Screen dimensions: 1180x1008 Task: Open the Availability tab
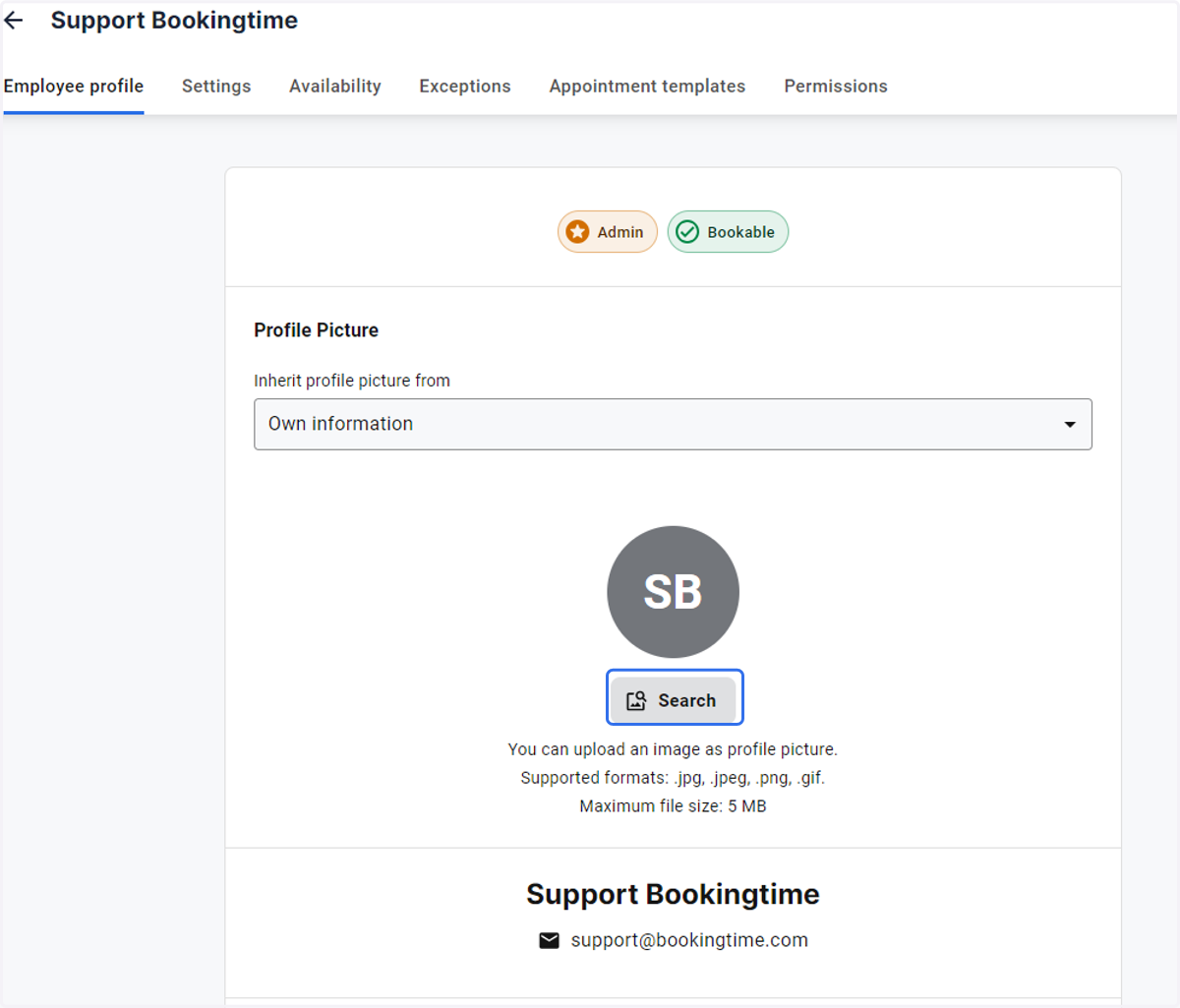click(x=335, y=87)
